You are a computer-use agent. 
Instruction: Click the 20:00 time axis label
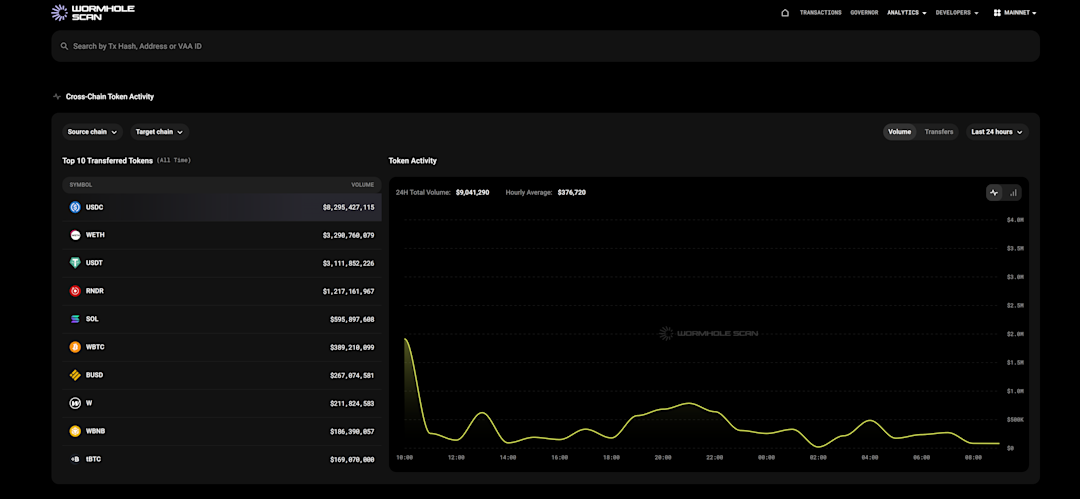tap(663, 458)
